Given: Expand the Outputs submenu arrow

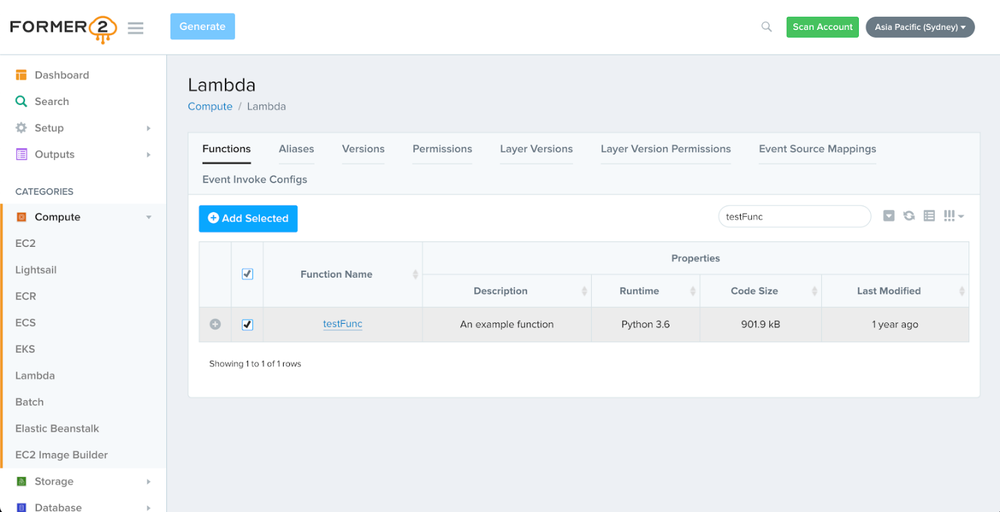Looking at the screenshot, I should coord(148,154).
